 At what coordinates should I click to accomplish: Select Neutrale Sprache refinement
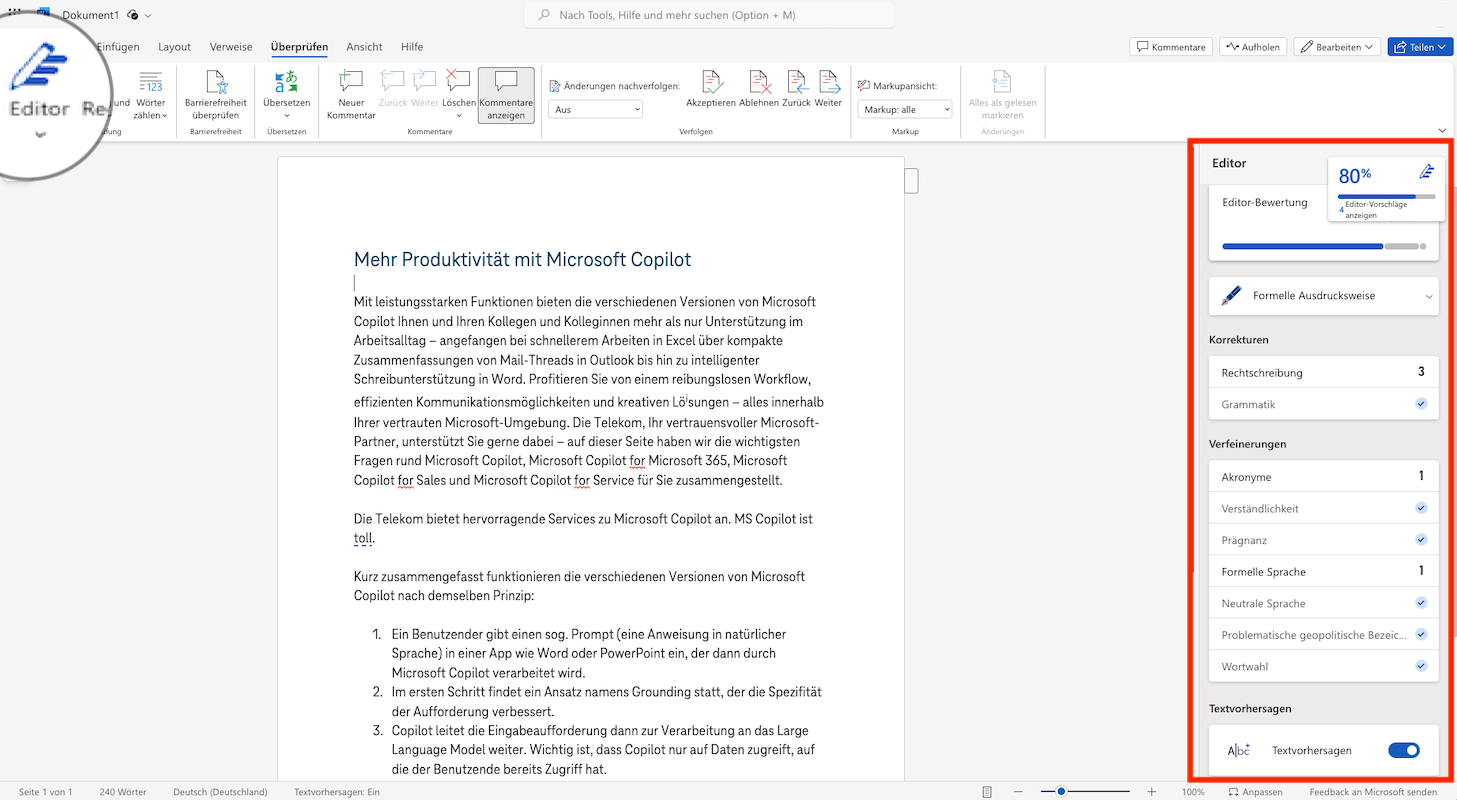pos(1324,603)
